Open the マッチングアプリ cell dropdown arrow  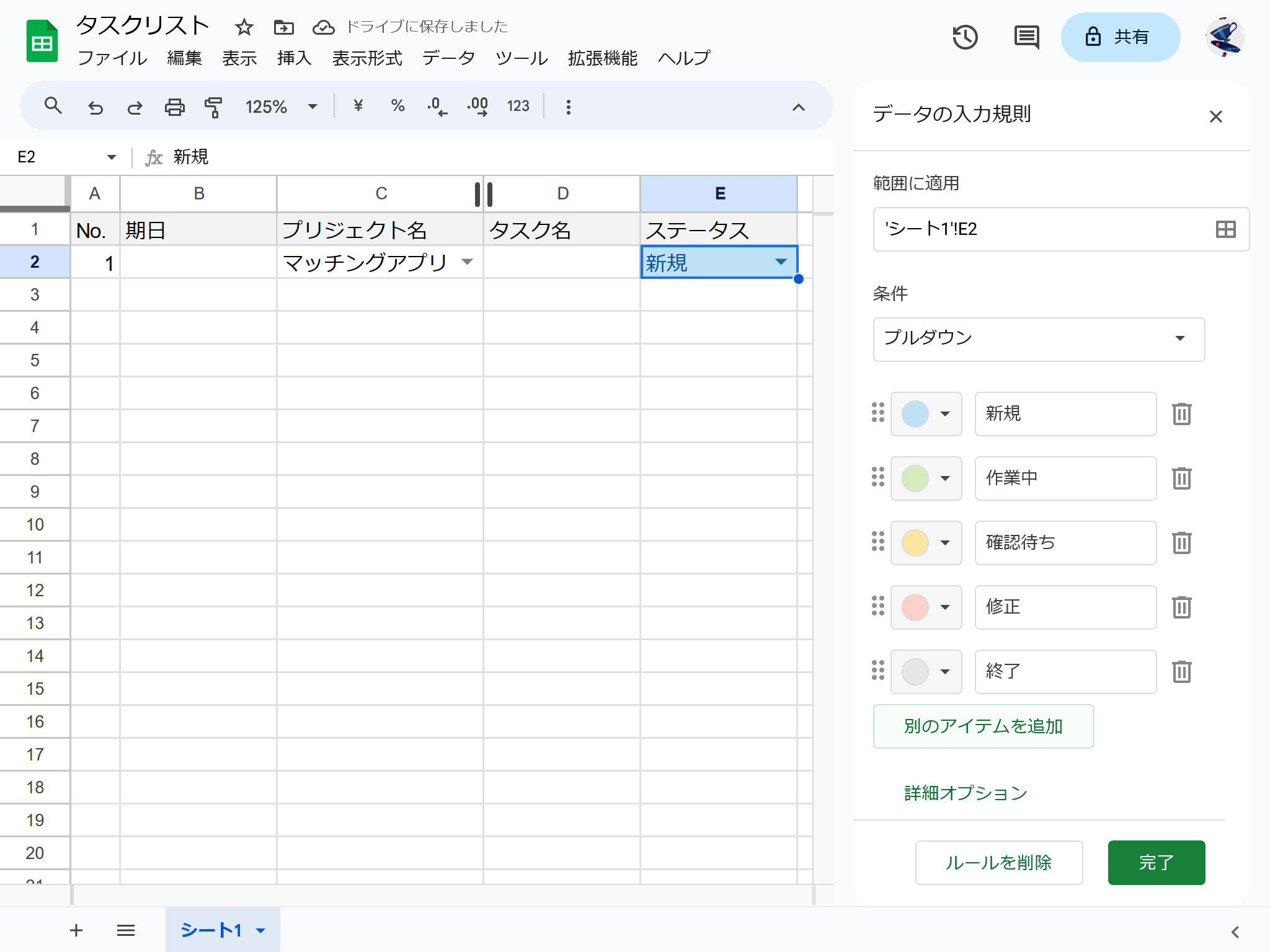tap(468, 262)
